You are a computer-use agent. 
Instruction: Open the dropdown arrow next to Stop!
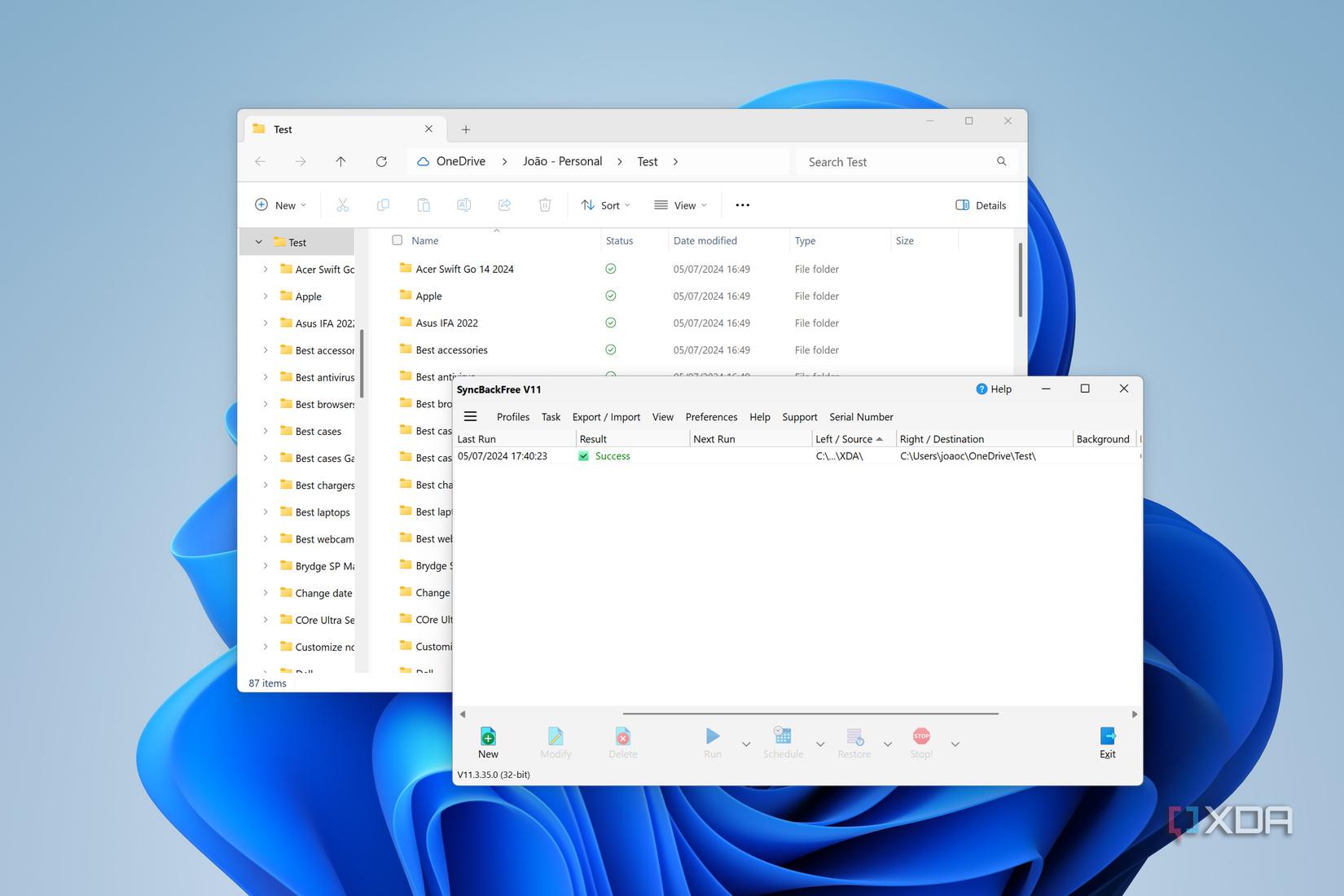pos(955,744)
